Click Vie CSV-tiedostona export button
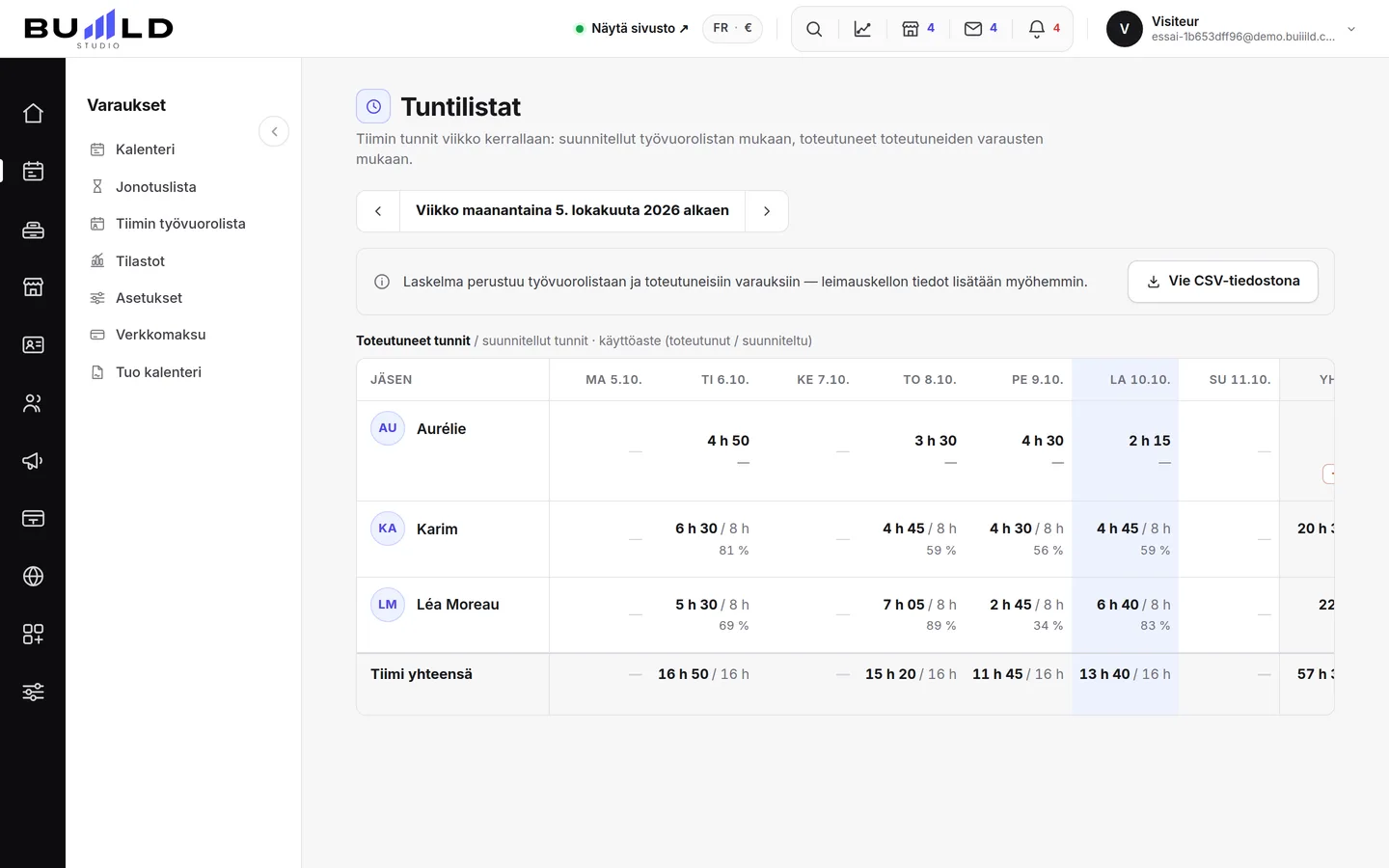 (x=1222, y=282)
